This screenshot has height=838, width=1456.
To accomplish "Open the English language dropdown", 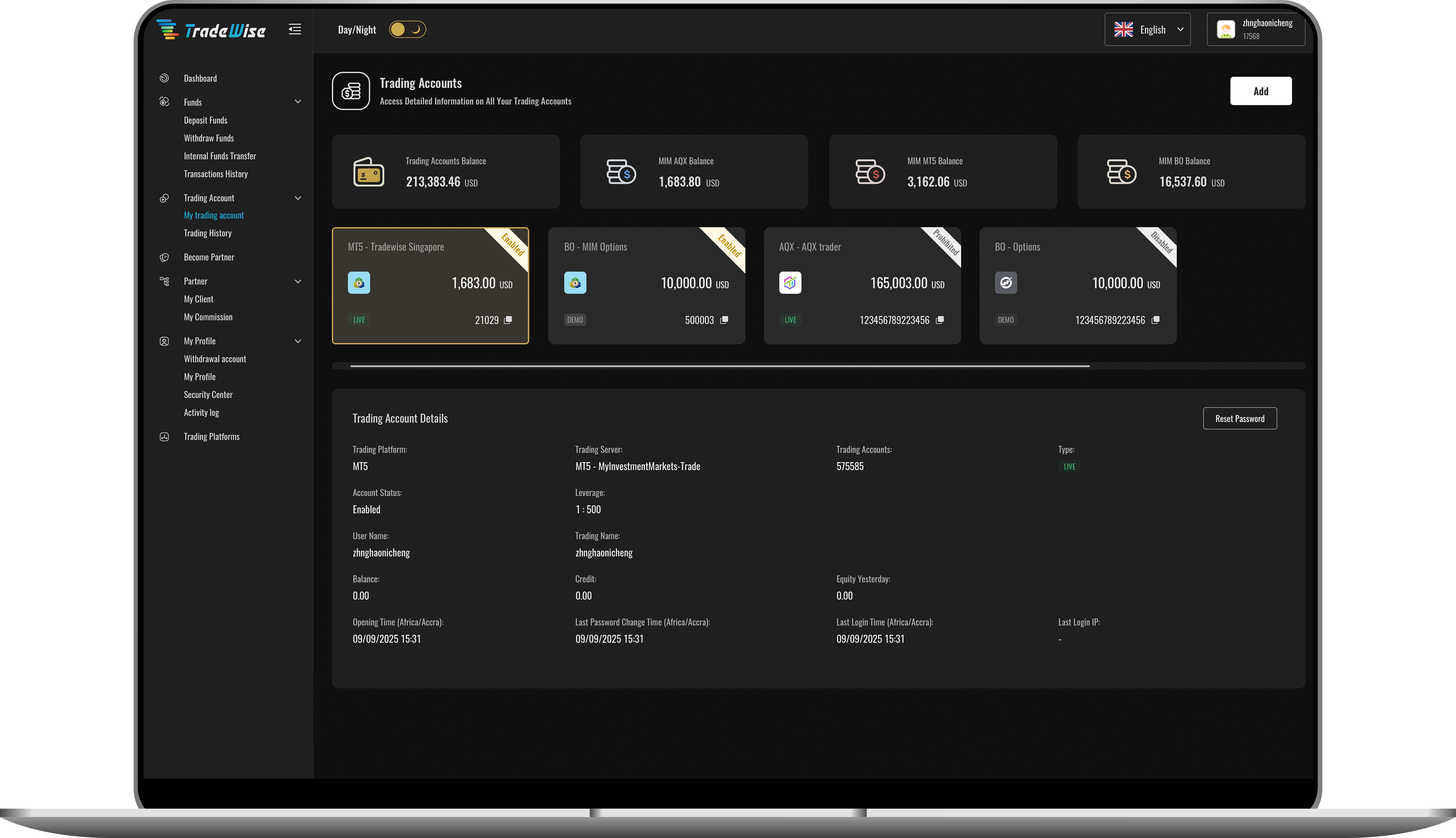I will [x=1147, y=29].
